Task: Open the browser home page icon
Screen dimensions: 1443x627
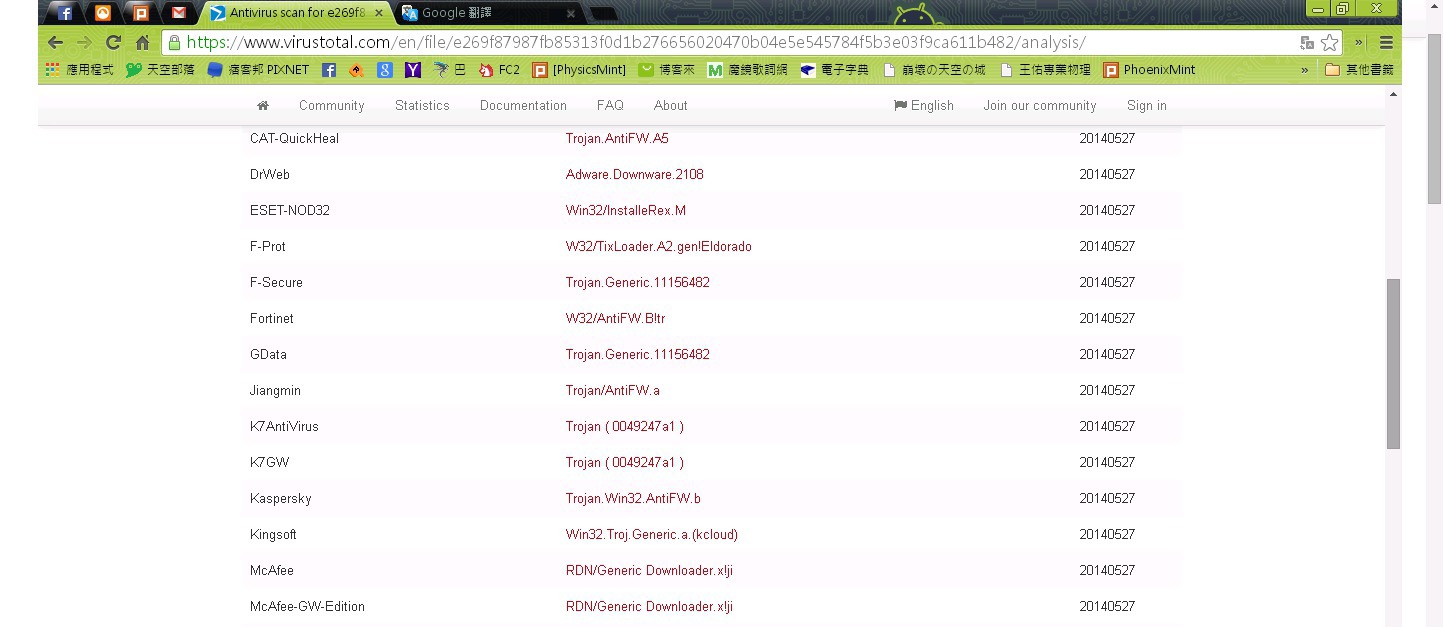Action: click(x=142, y=43)
